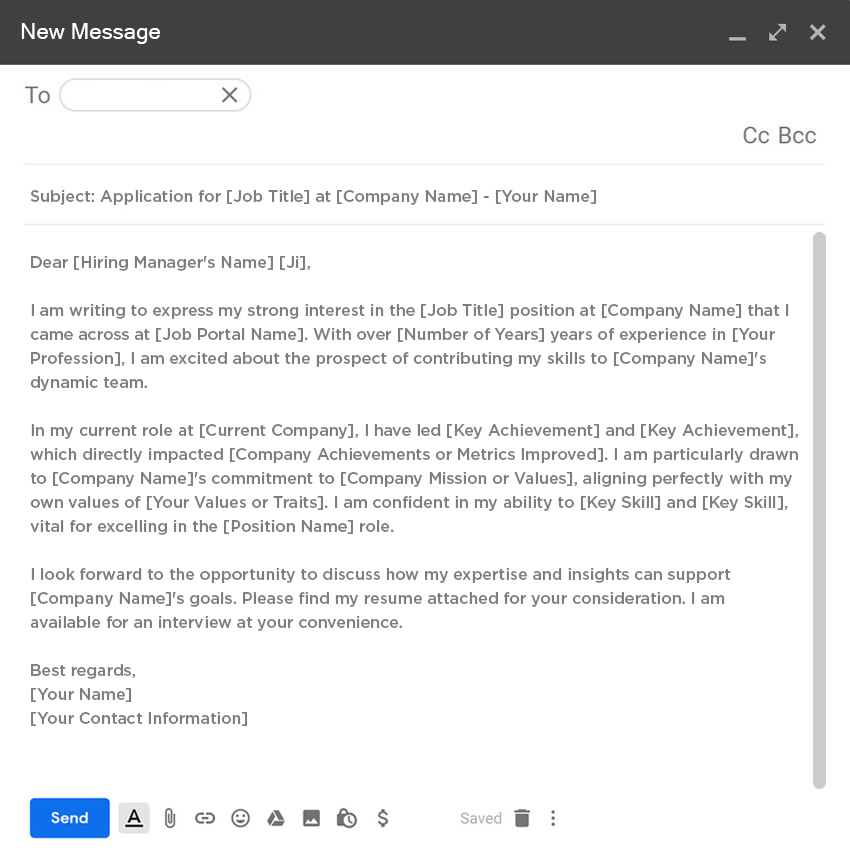Insert a link into the message
850x850 pixels.
click(x=205, y=818)
